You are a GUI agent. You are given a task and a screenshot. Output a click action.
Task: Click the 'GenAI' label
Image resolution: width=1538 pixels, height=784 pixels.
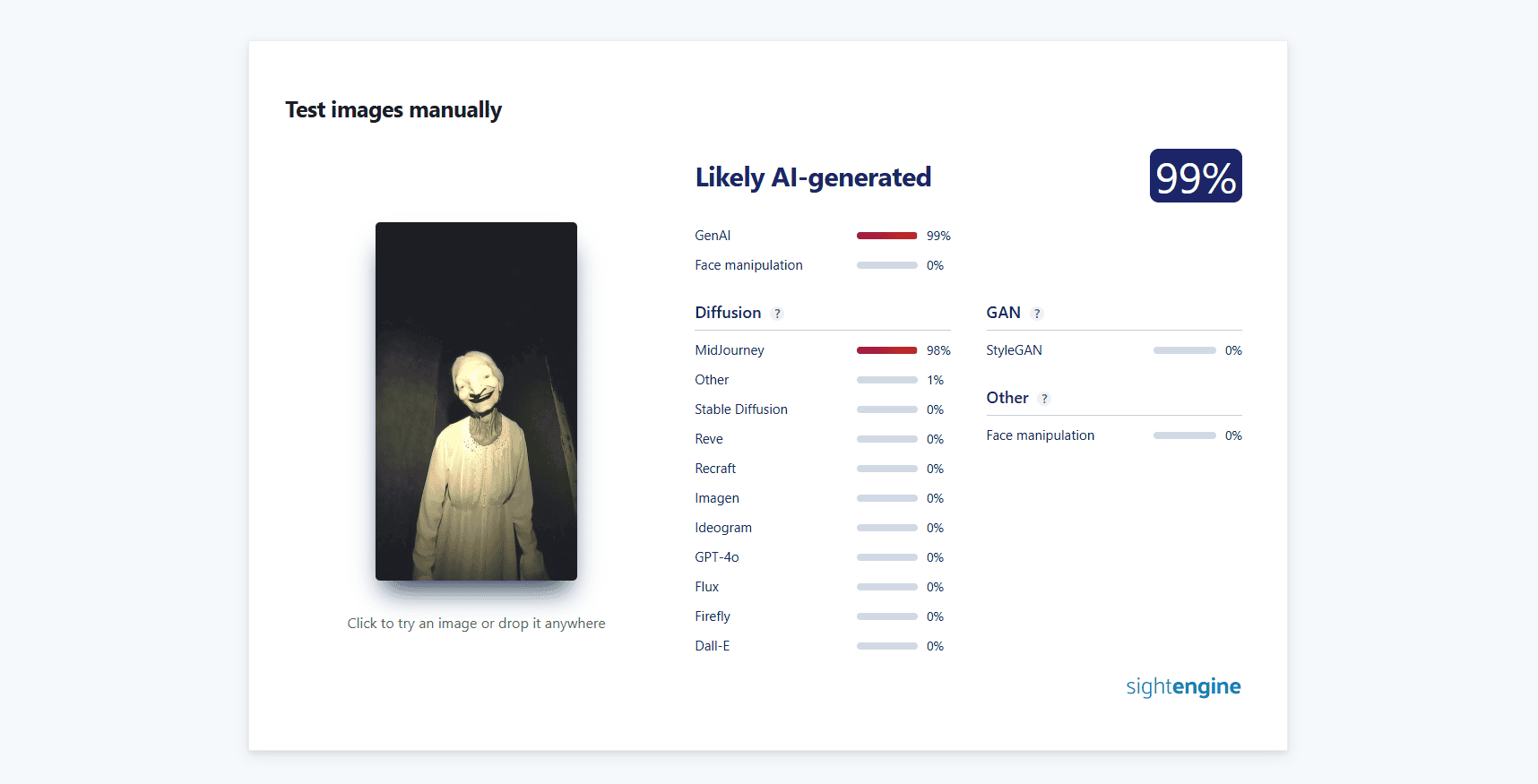(713, 236)
